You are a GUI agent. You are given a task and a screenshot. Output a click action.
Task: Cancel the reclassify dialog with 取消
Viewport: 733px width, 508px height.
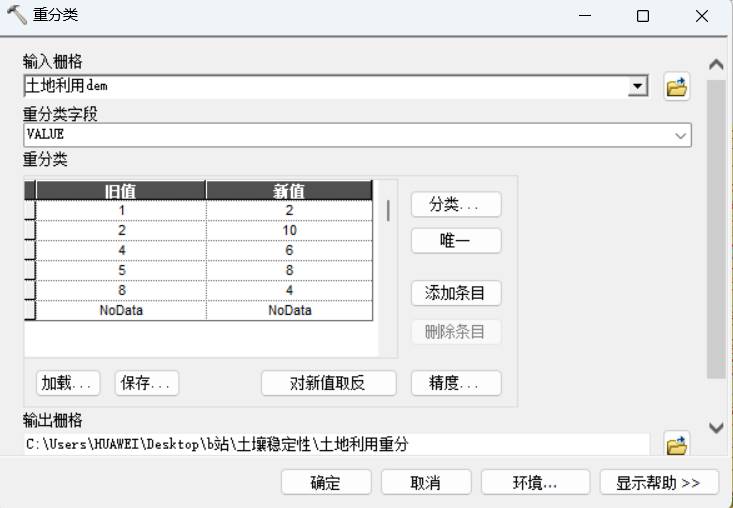tap(425, 482)
